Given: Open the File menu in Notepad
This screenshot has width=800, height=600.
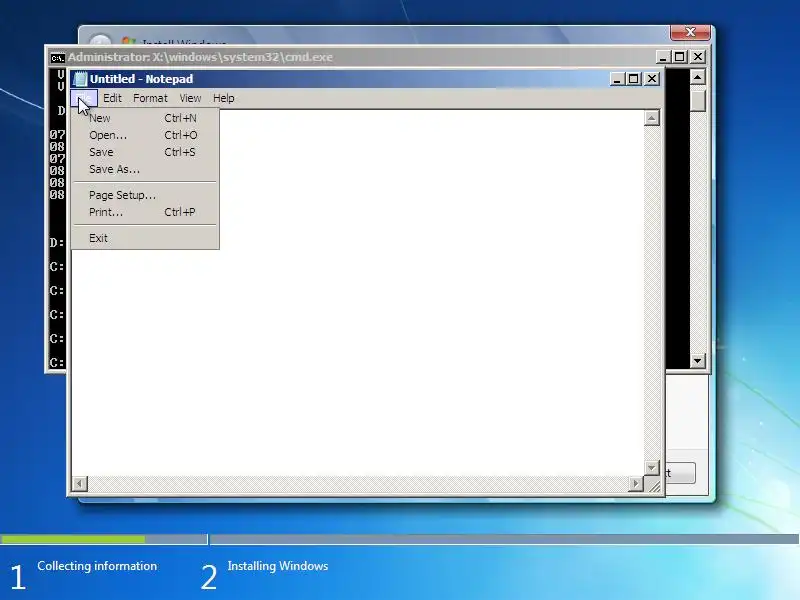Looking at the screenshot, I should click(x=84, y=98).
